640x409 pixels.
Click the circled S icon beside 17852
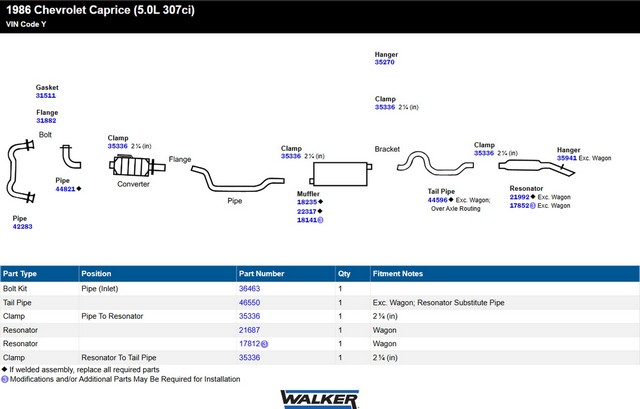pos(533,206)
